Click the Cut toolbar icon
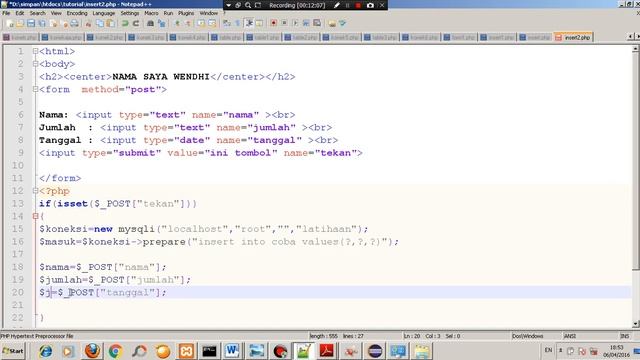The width and height of the screenshot is (640, 360). coord(88,23)
